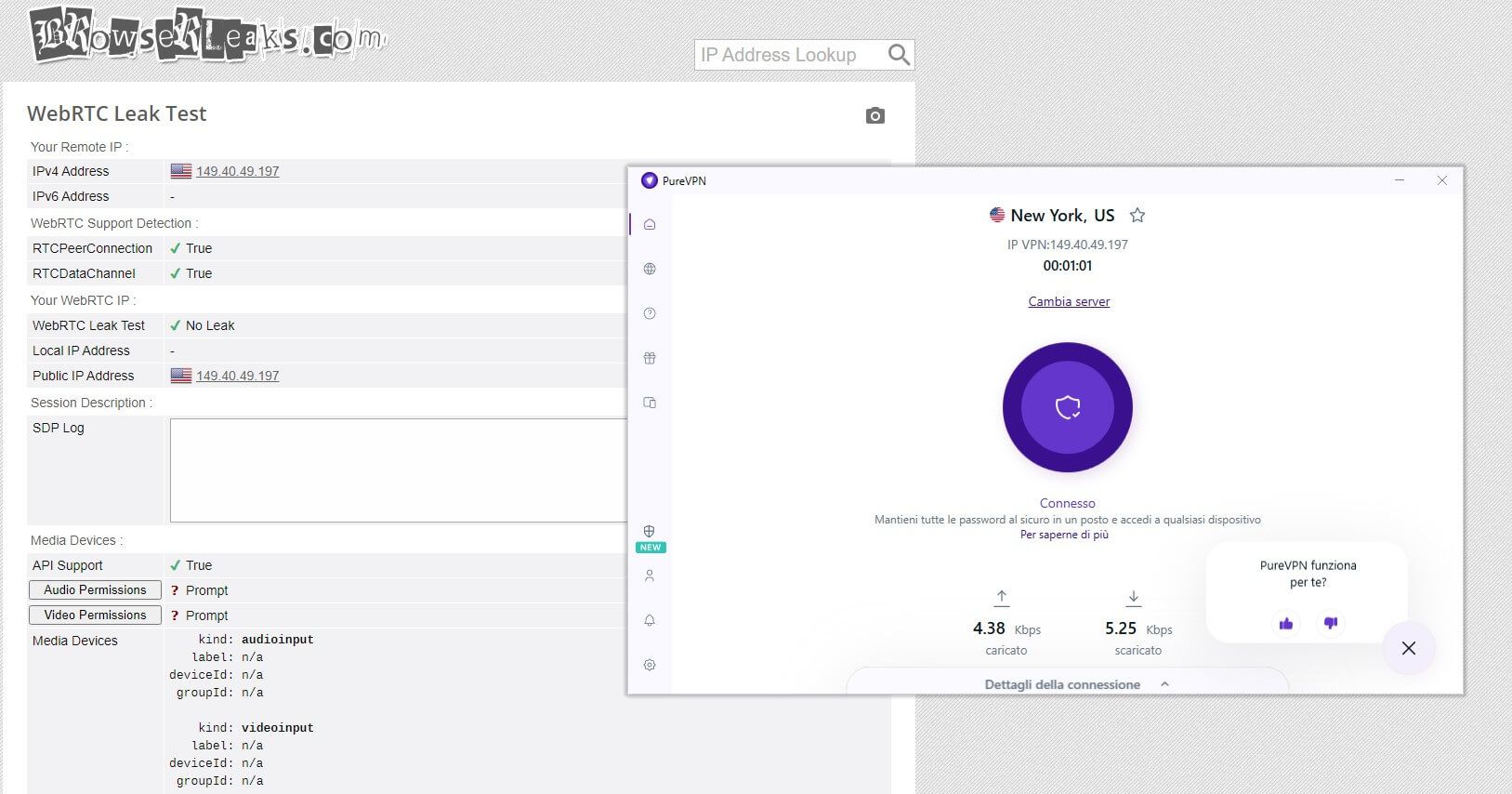
Task: Click the PureVPN funziona per te? text
Action: tap(1308, 574)
